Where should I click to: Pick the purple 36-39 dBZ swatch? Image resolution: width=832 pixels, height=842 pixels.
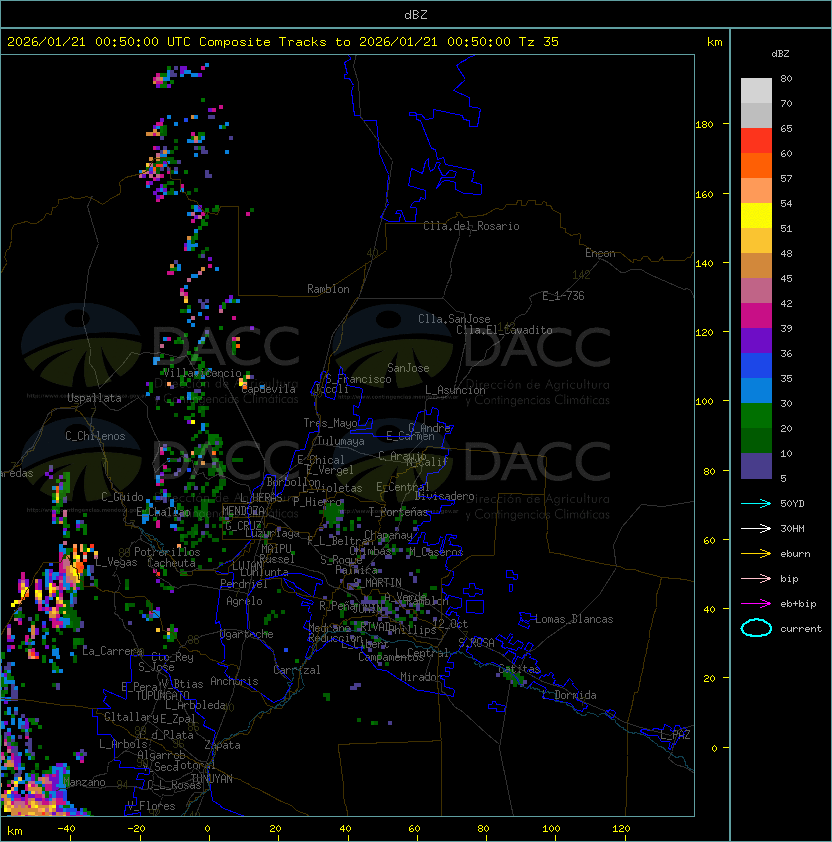[756, 341]
